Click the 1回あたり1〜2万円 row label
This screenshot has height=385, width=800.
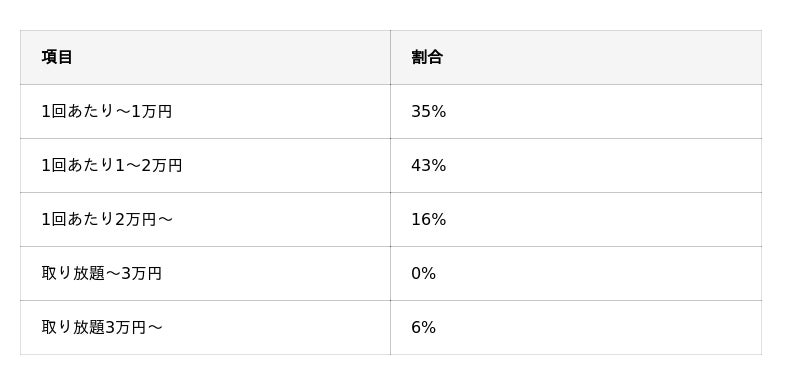pos(112,166)
